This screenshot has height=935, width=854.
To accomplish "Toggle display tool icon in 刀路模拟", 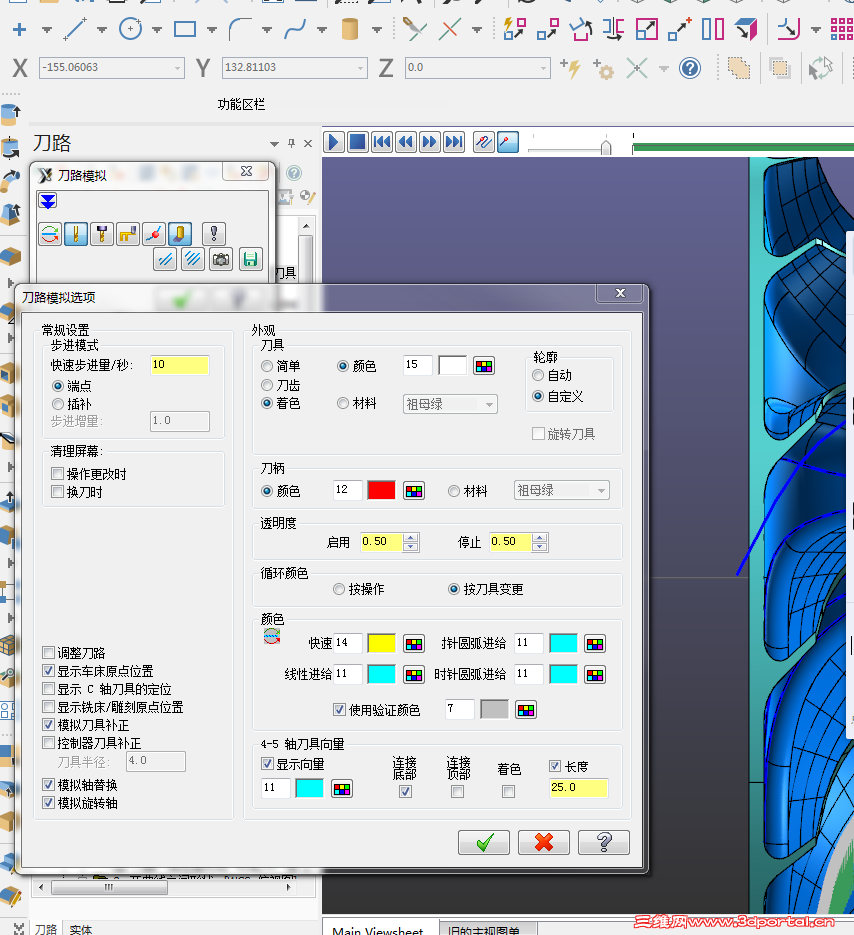I will click(76, 234).
